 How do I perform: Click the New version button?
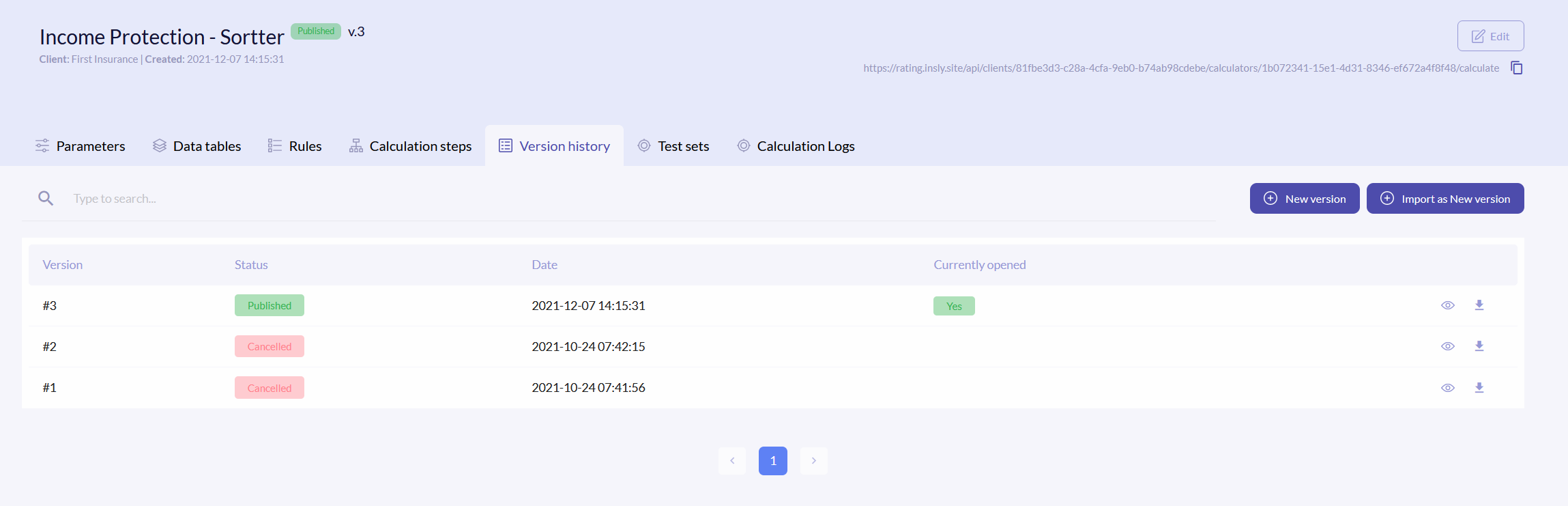[x=1304, y=199]
